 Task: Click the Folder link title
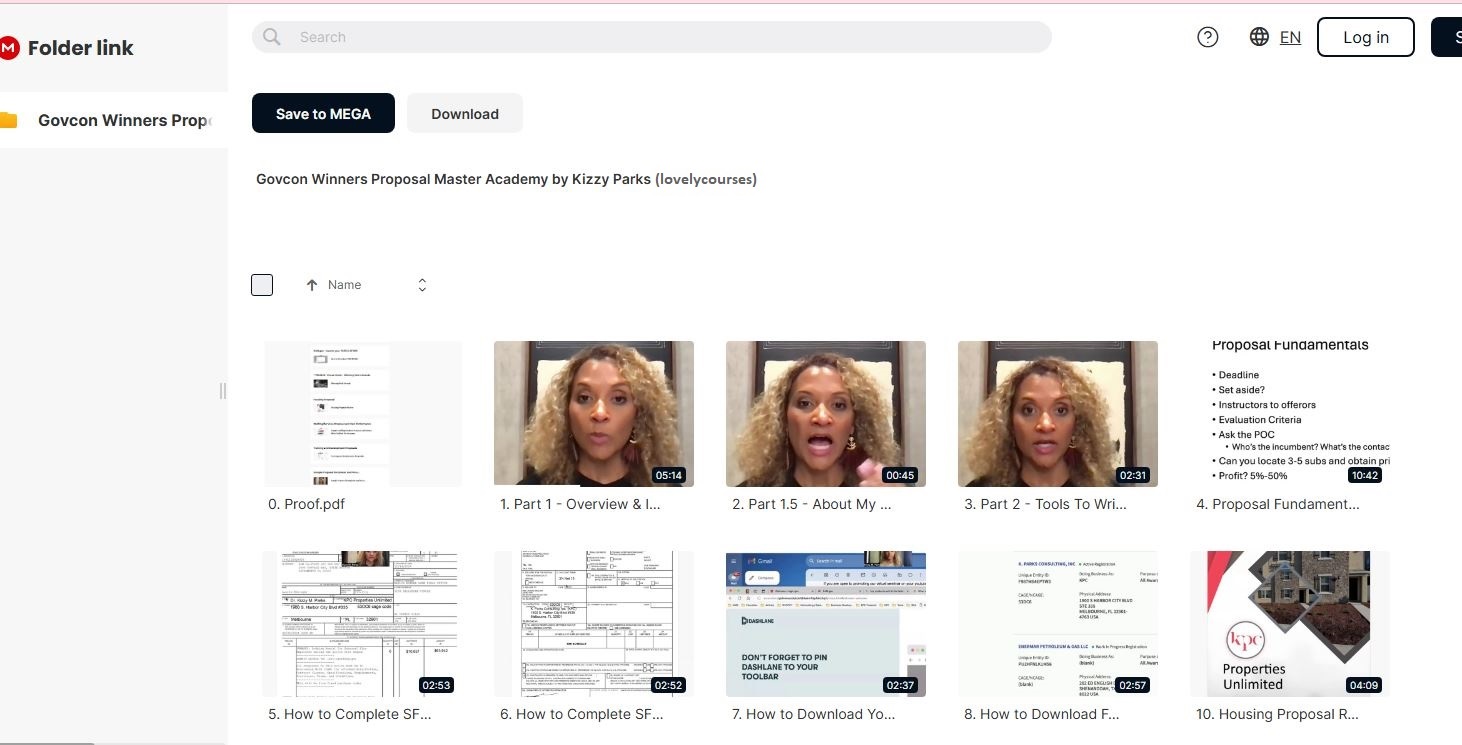80,48
